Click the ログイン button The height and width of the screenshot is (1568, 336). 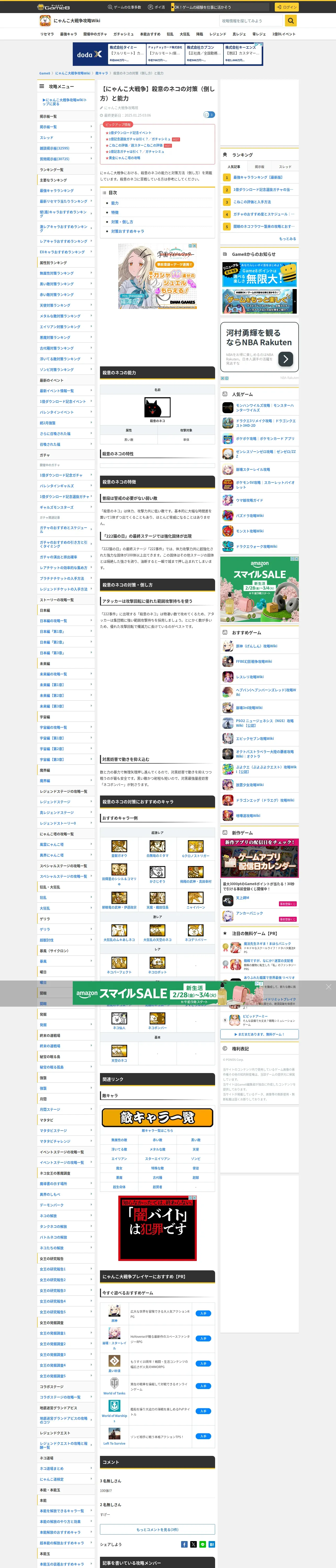click(x=287, y=7)
